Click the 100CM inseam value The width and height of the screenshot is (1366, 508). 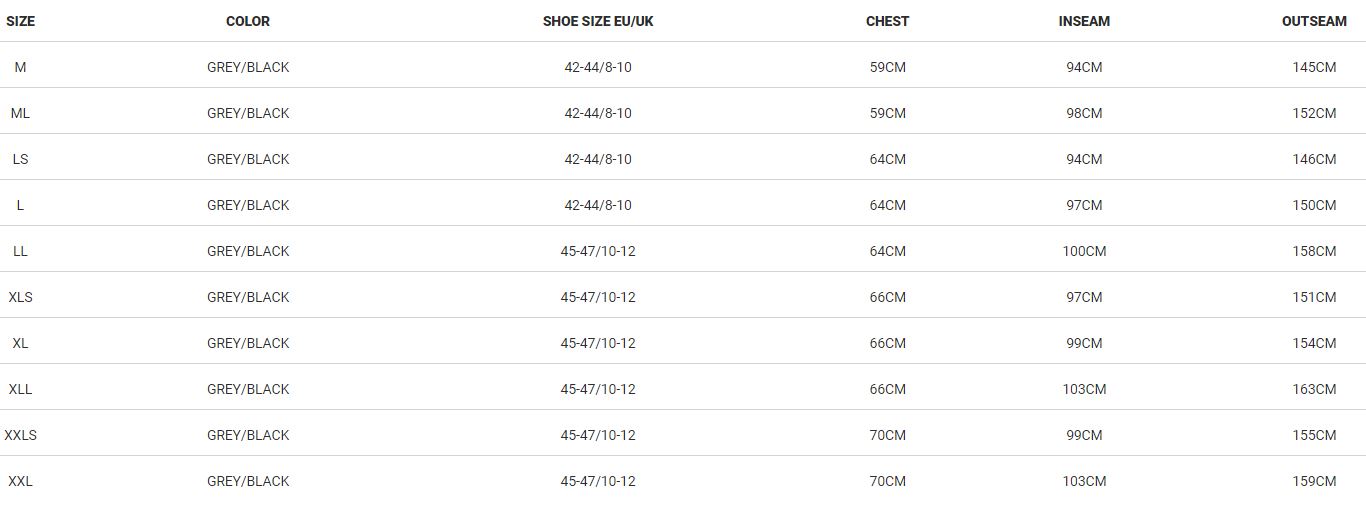pyautogui.click(x=1084, y=251)
